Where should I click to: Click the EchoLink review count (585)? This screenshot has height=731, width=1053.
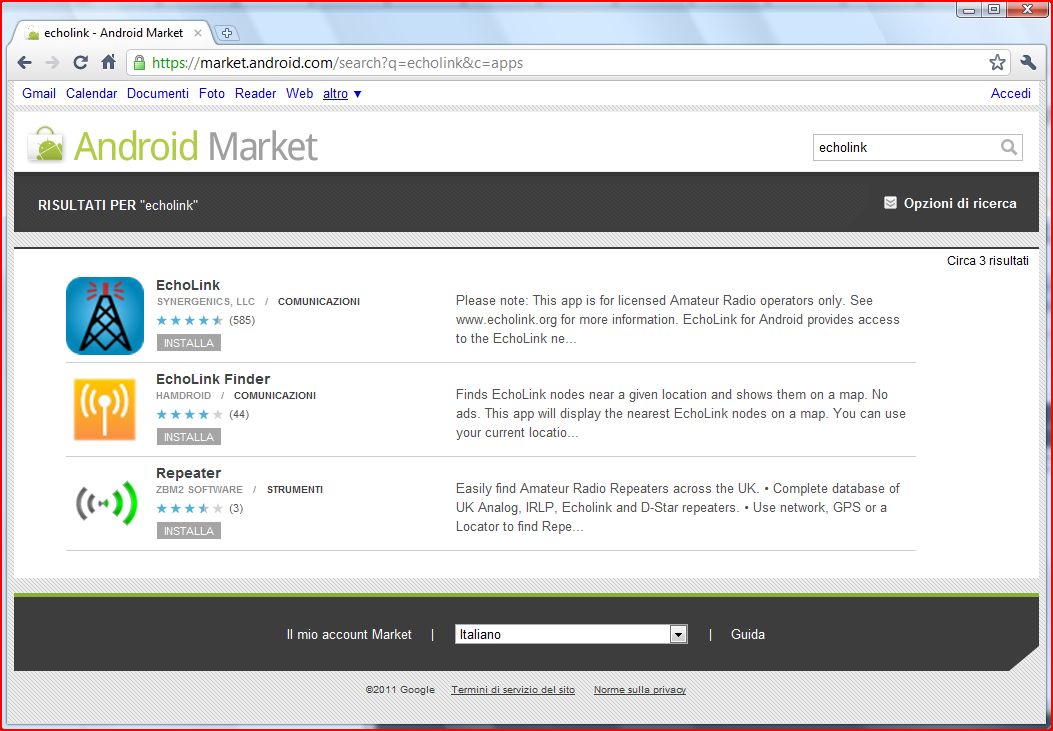point(242,321)
